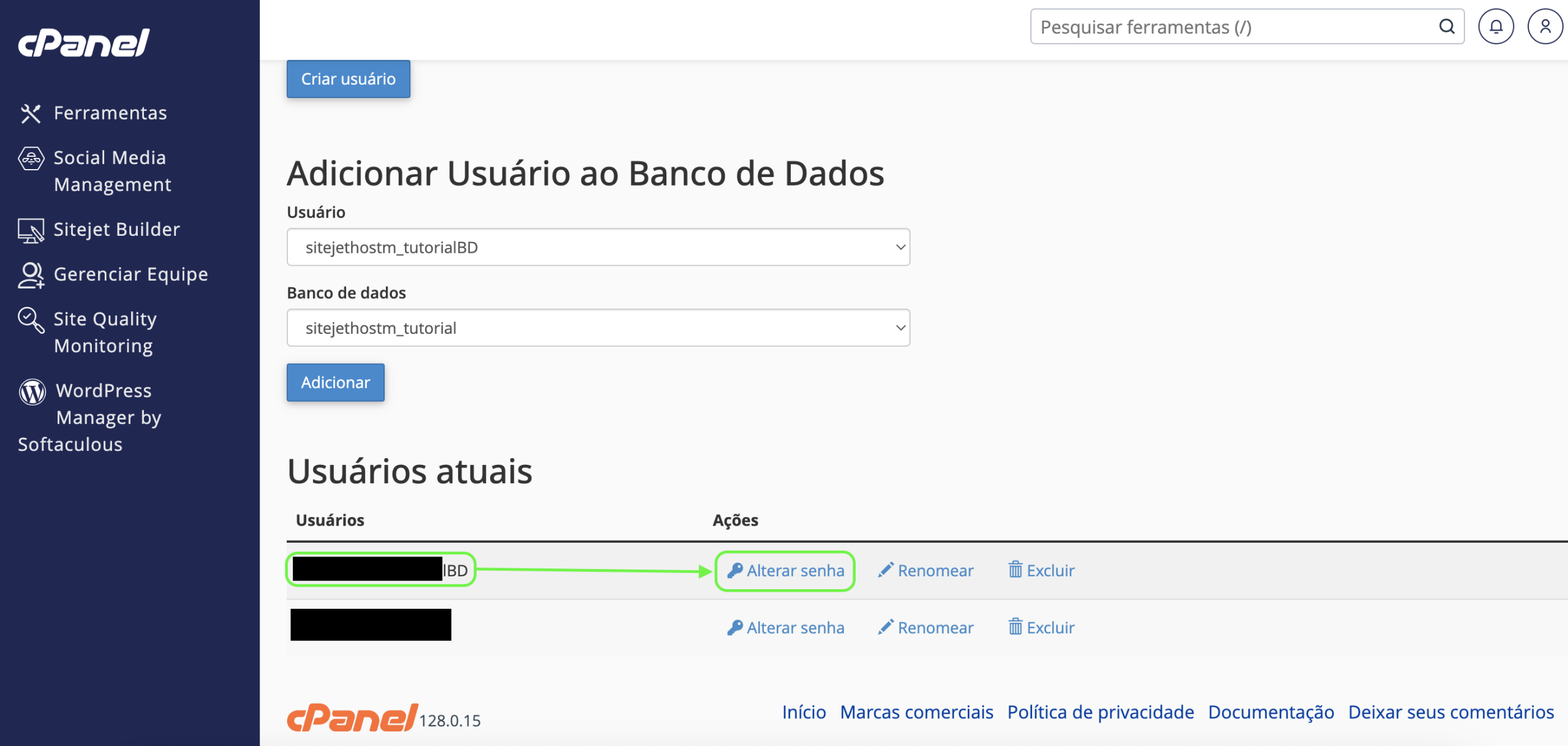Image resolution: width=1568 pixels, height=746 pixels.
Task: Click the cPanel logo in sidebar
Action: click(84, 43)
